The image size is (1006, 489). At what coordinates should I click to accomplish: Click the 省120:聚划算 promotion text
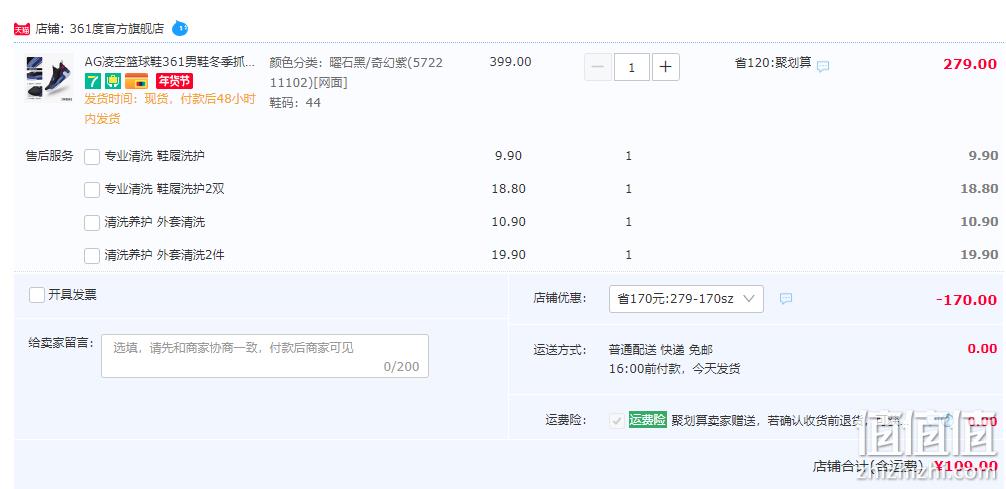pyautogui.click(x=772, y=63)
